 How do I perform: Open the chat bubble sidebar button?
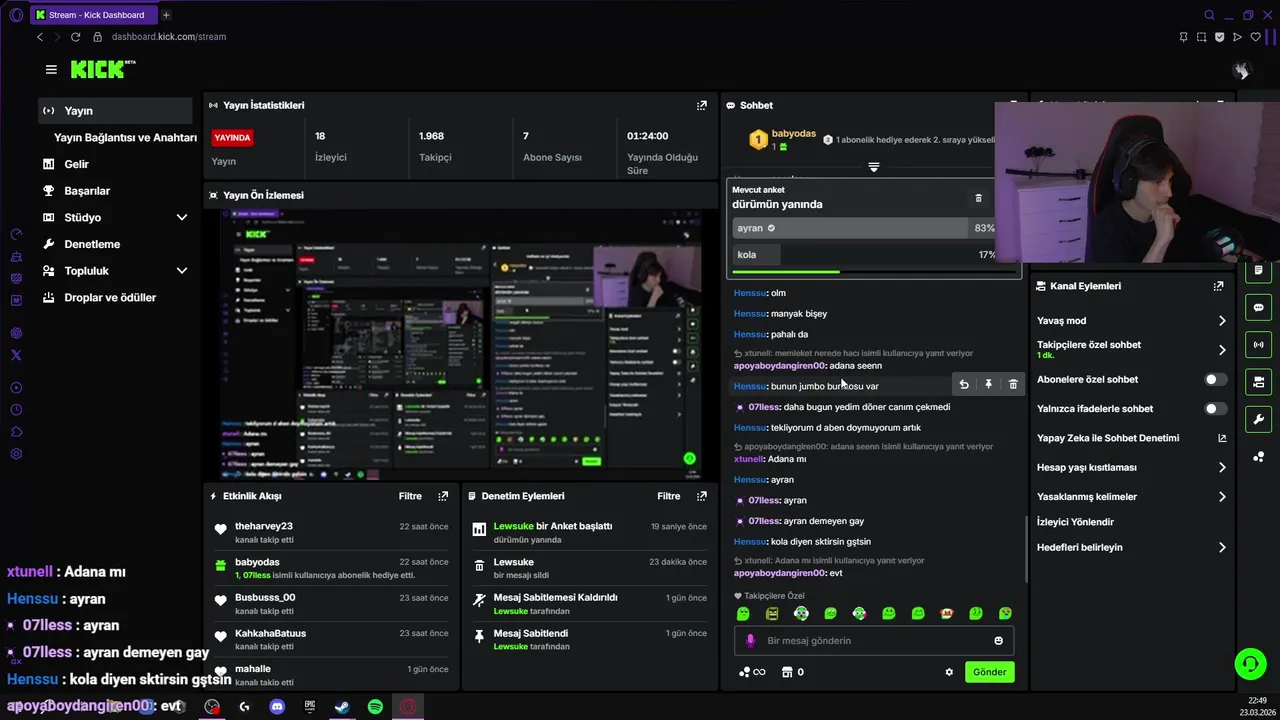pyautogui.click(x=1258, y=307)
